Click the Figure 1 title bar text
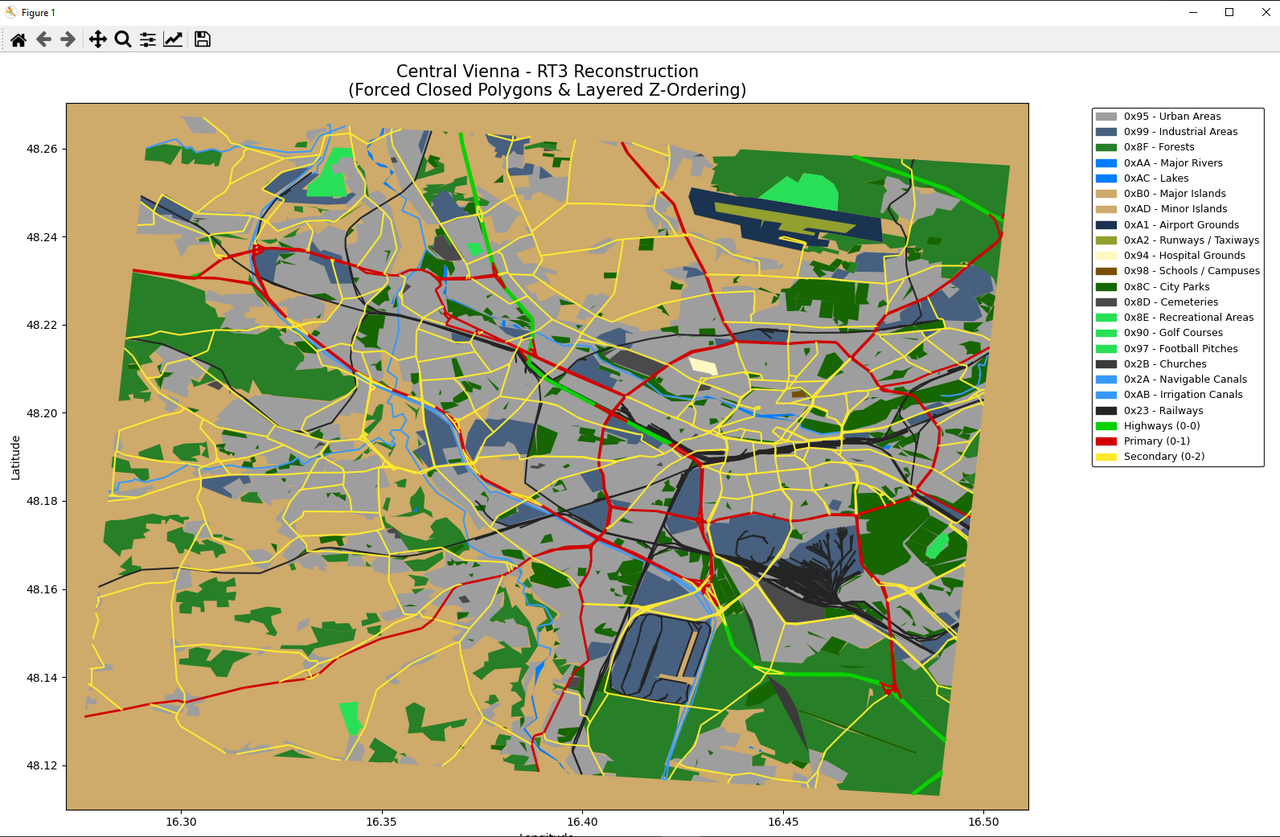Viewport: 1280px width, 837px height. coord(38,12)
